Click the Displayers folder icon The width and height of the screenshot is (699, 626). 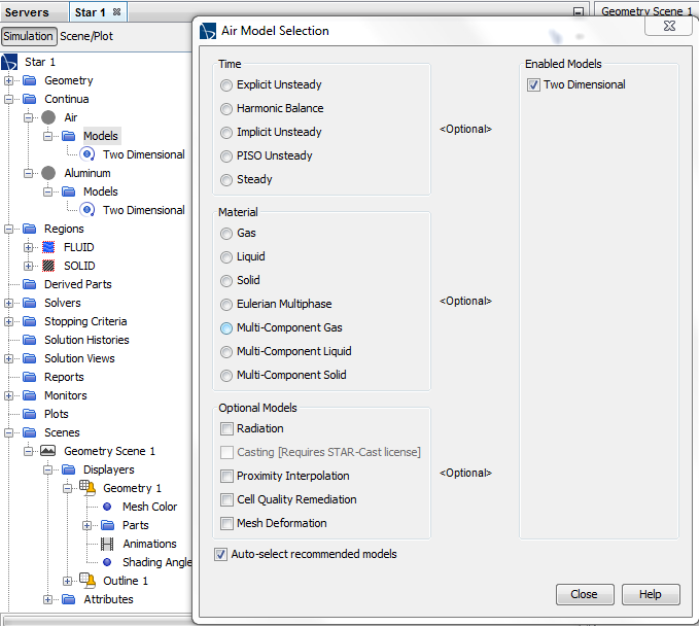[69, 470]
